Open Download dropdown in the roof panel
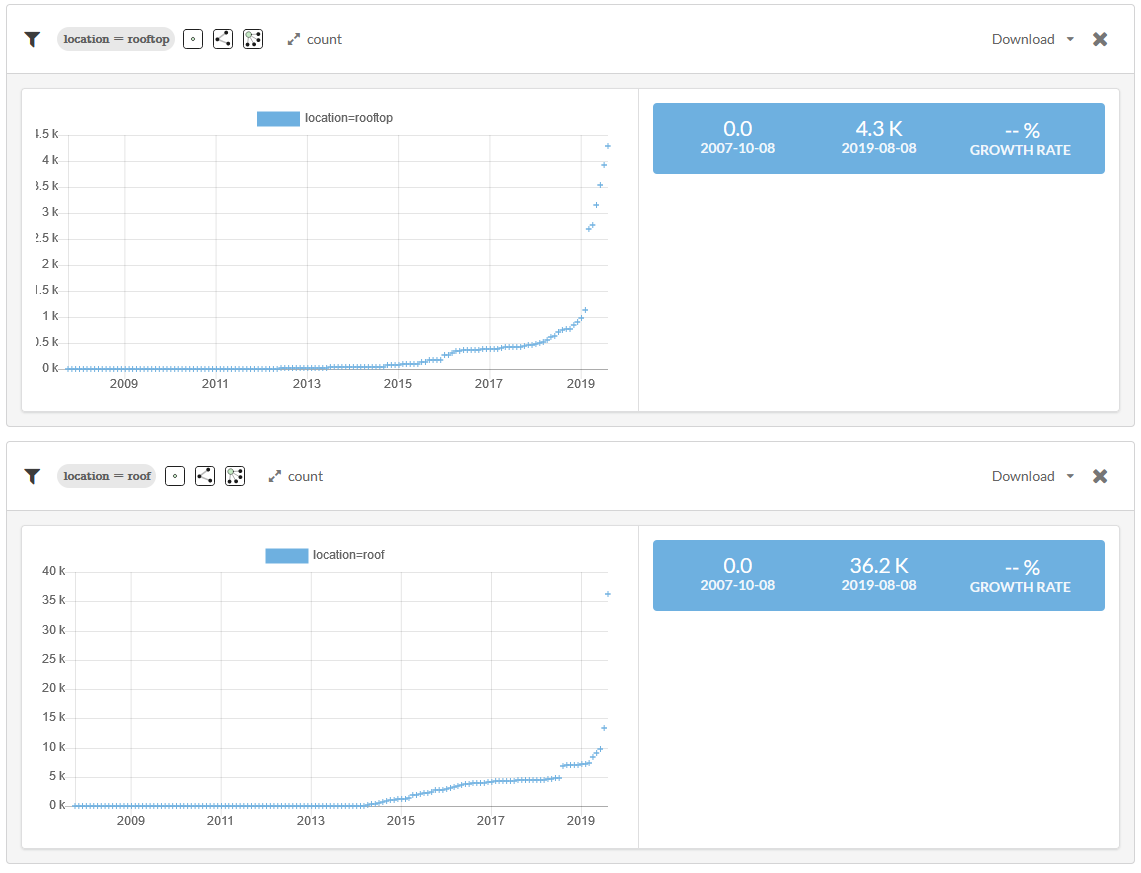 (x=1023, y=477)
